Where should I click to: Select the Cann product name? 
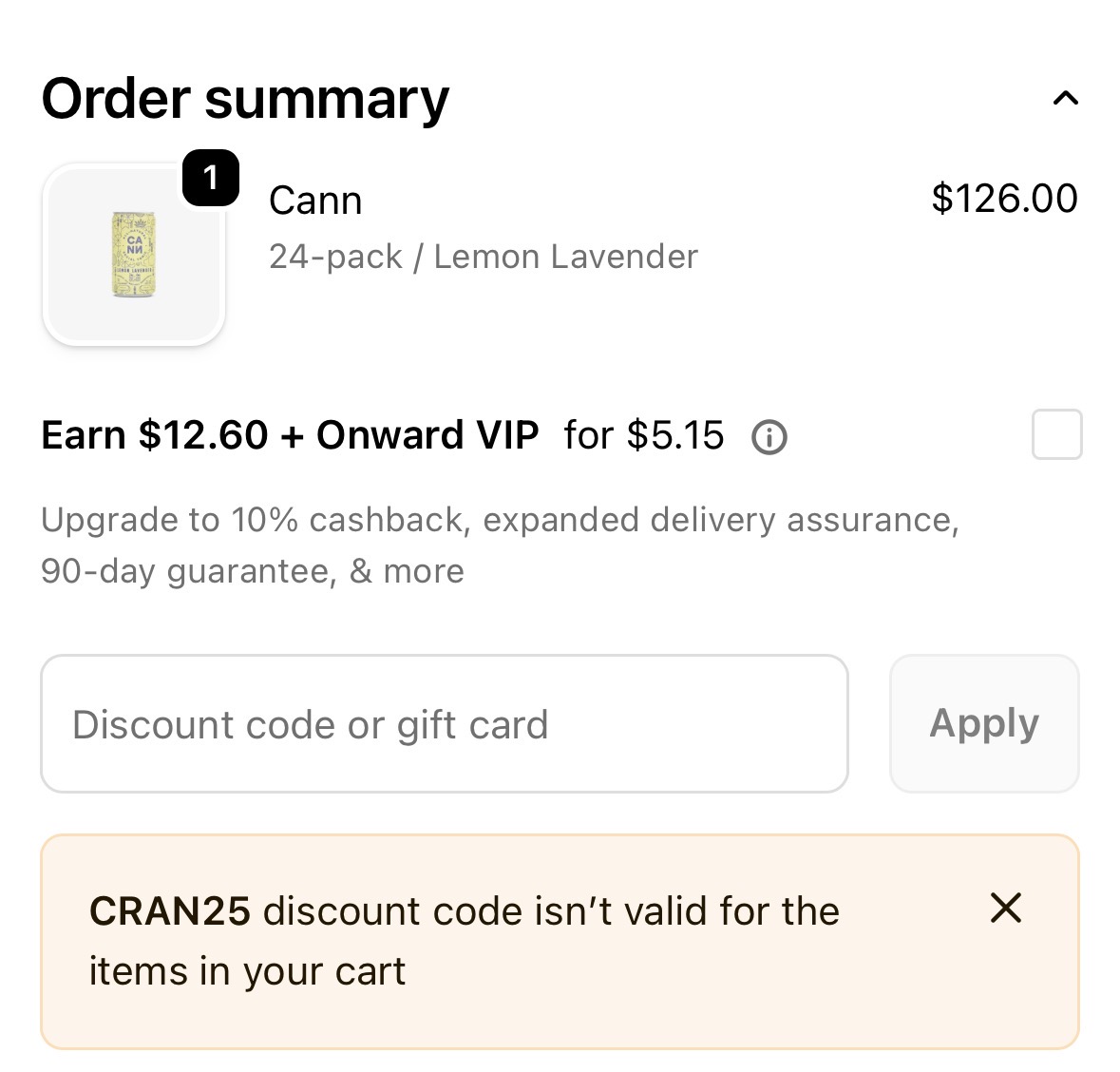[x=315, y=201]
